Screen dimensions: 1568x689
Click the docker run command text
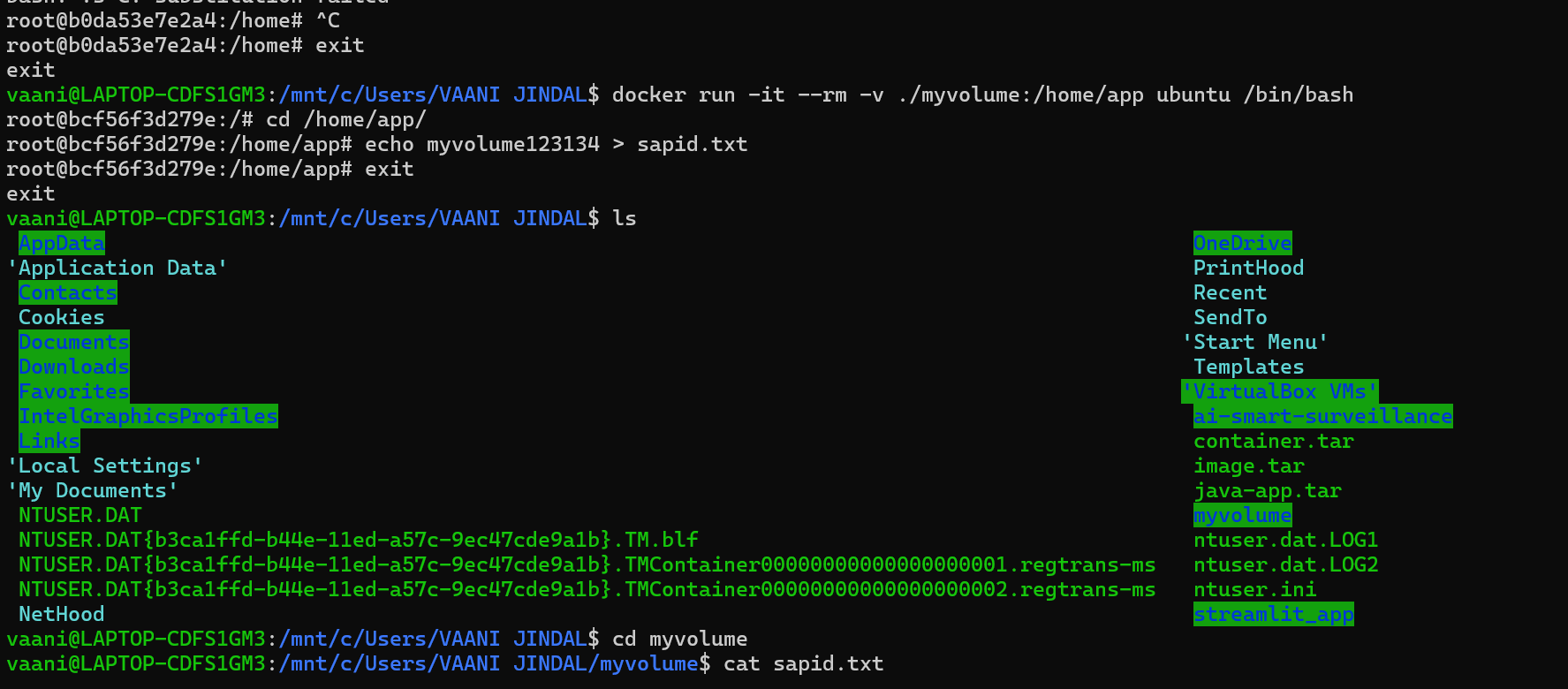982,95
